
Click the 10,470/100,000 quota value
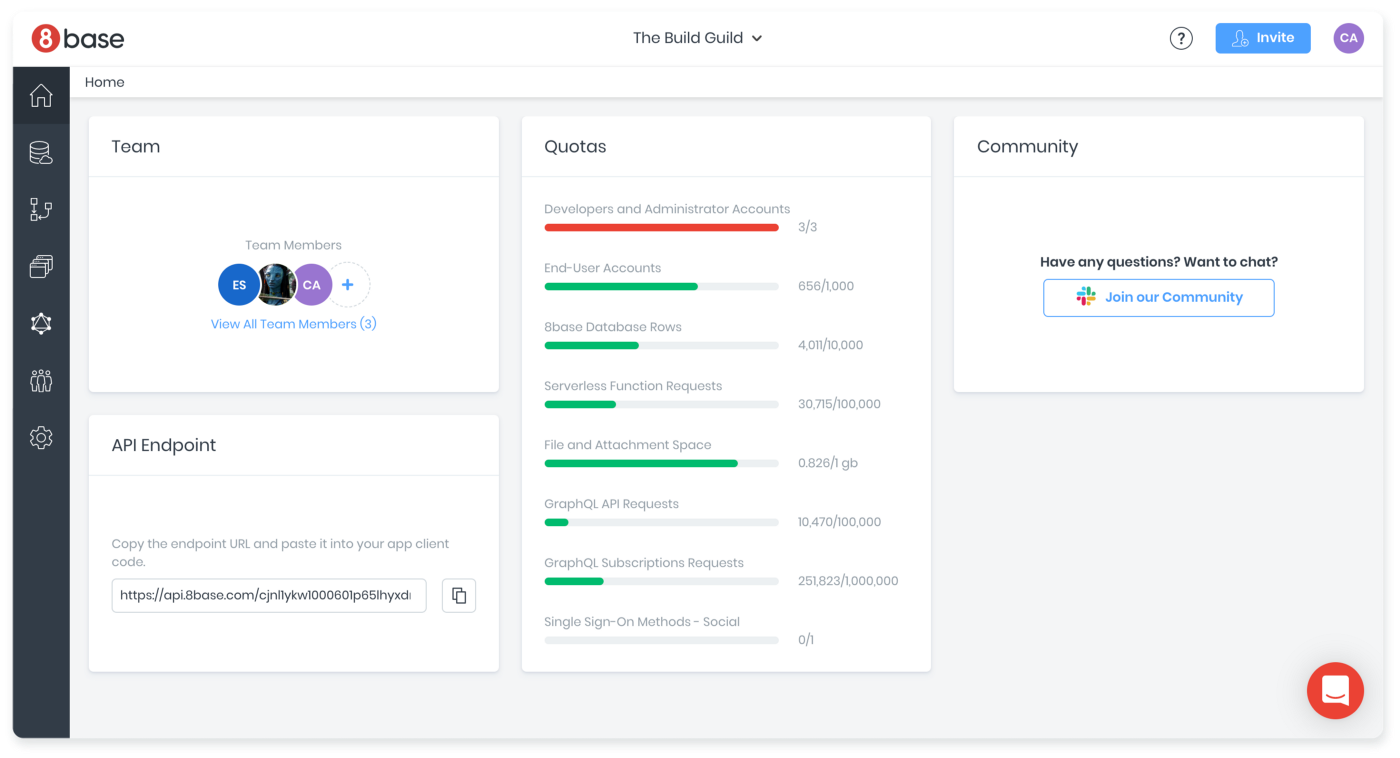[x=839, y=522]
